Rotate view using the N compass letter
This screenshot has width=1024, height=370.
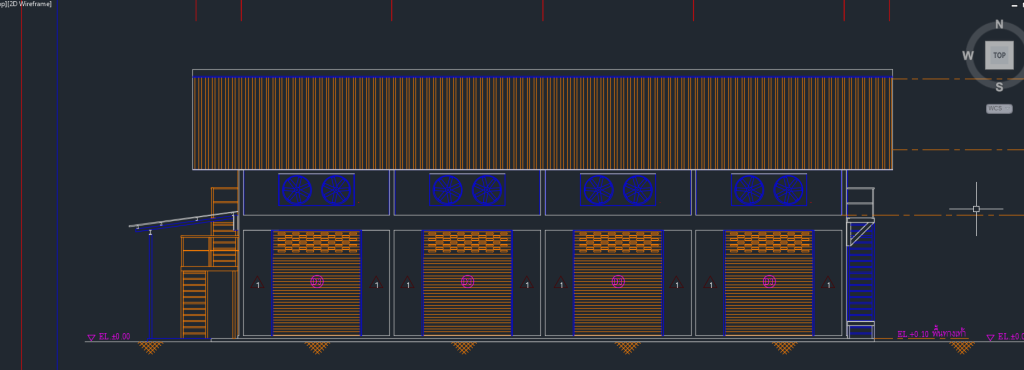(x=999, y=25)
